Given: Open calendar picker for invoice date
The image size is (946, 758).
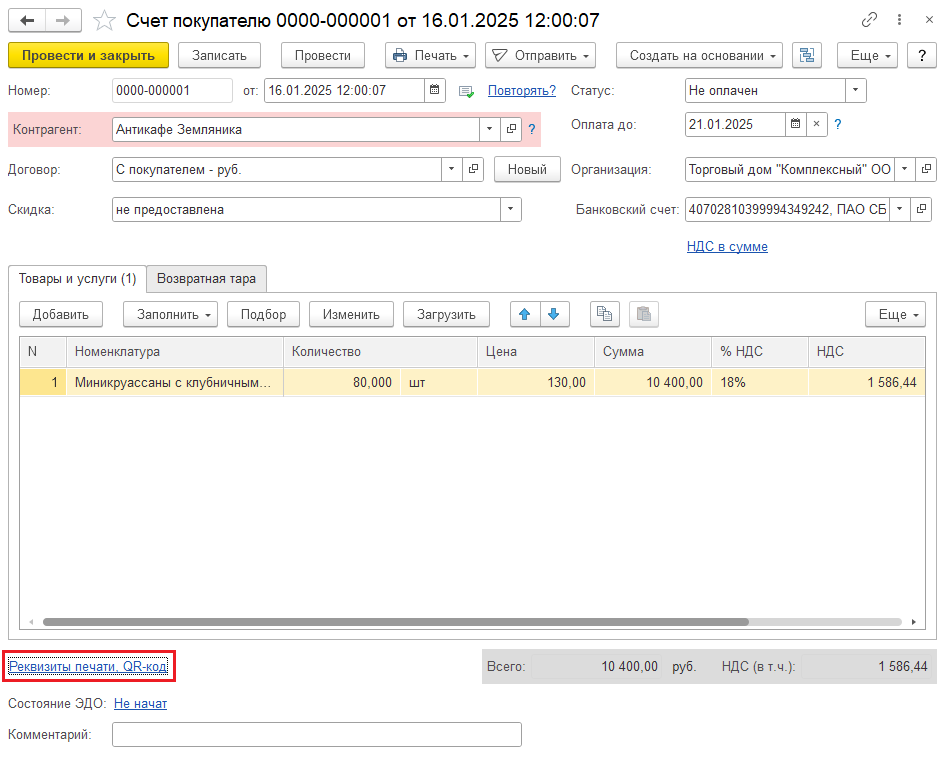Looking at the screenshot, I should point(434,91).
